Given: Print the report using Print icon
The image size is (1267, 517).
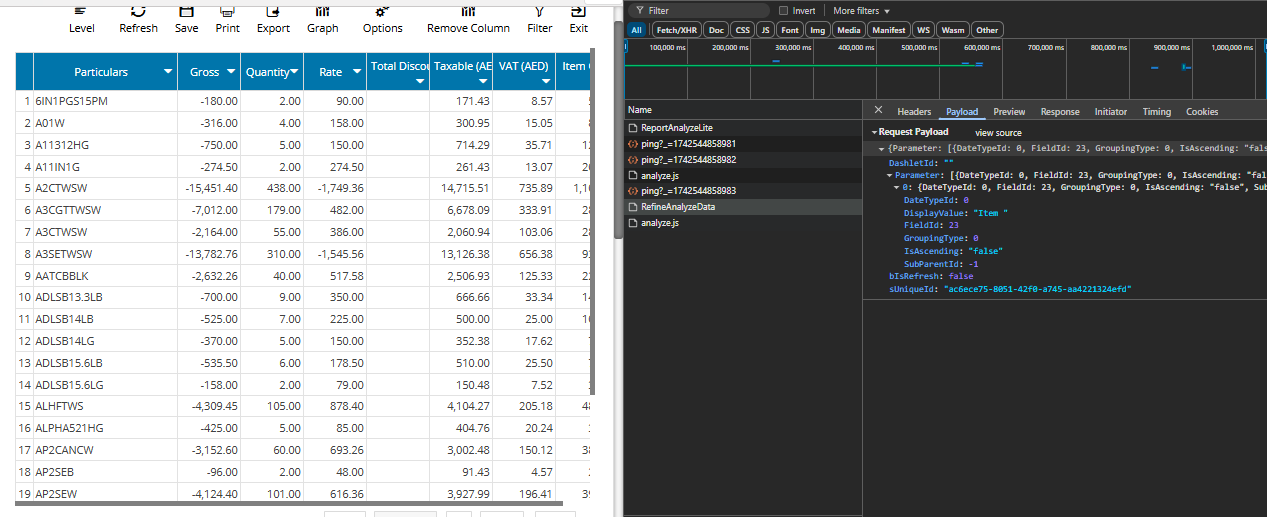Looking at the screenshot, I should (227, 11).
